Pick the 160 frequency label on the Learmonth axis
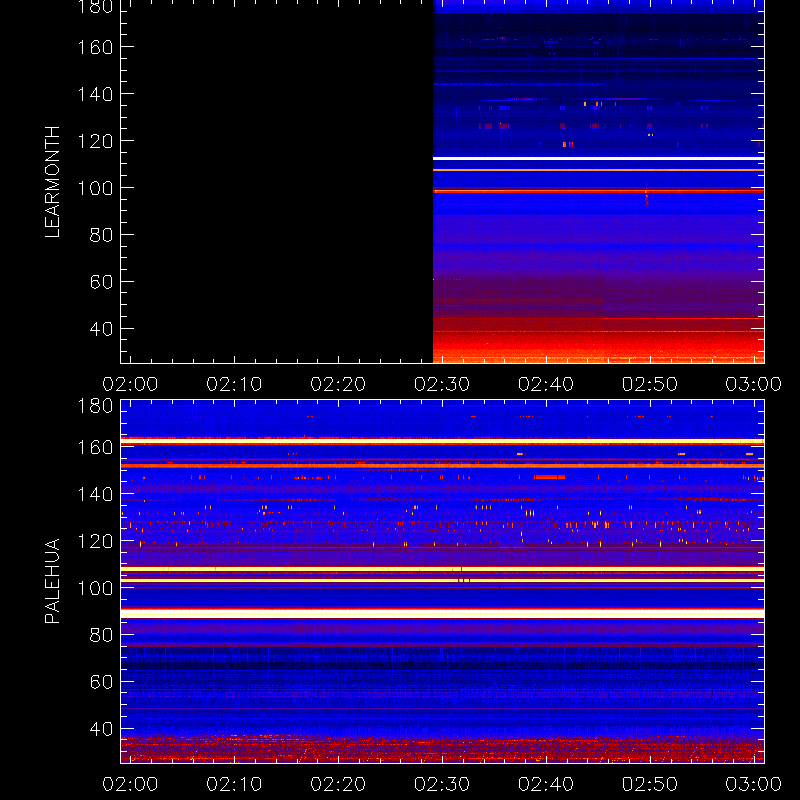 click(x=95, y=47)
